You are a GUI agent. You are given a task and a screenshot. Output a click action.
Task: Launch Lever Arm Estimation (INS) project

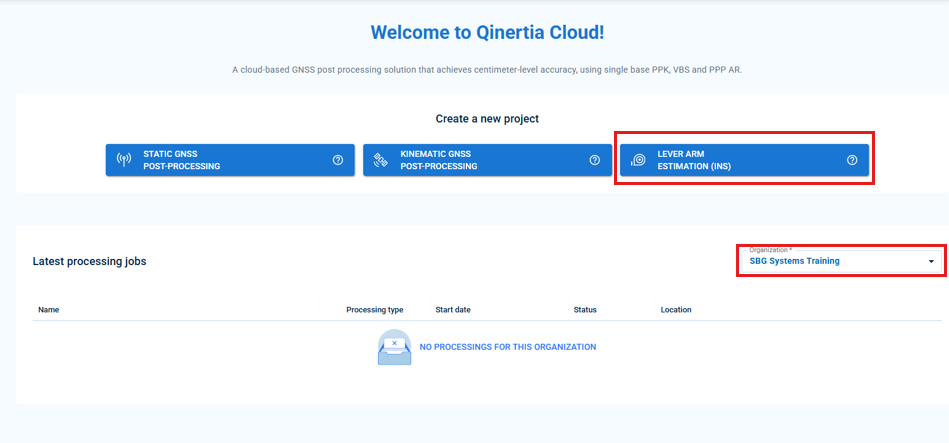click(744, 160)
